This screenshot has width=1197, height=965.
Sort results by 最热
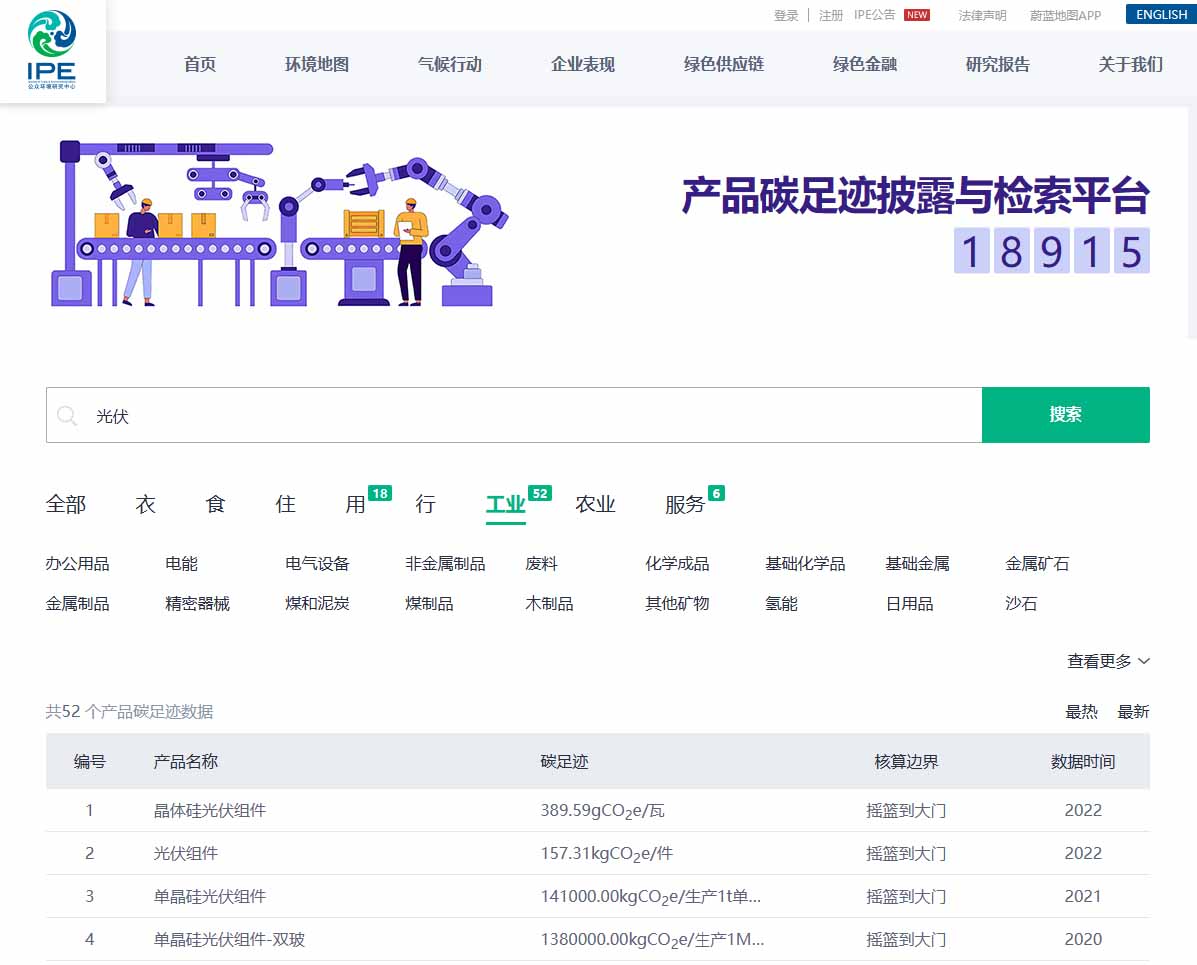1081,712
